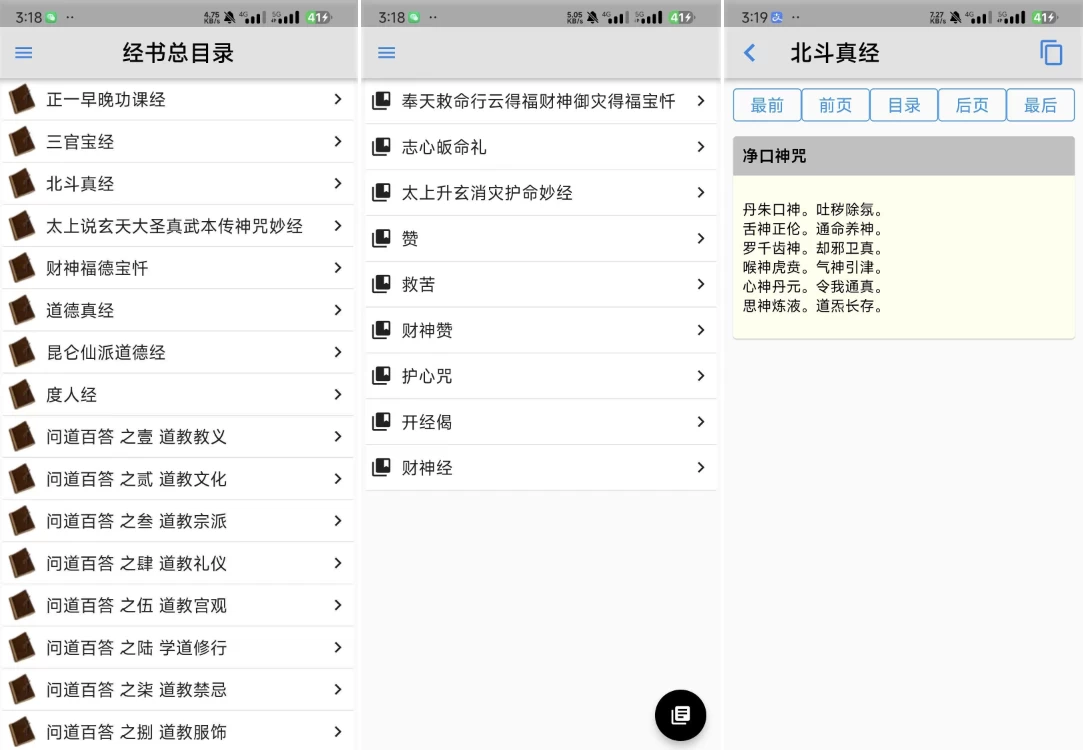This screenshot has width=1083, height=750.
Task: Open 问道百答 之肆 道教礼仪
Action: (136, 563)
